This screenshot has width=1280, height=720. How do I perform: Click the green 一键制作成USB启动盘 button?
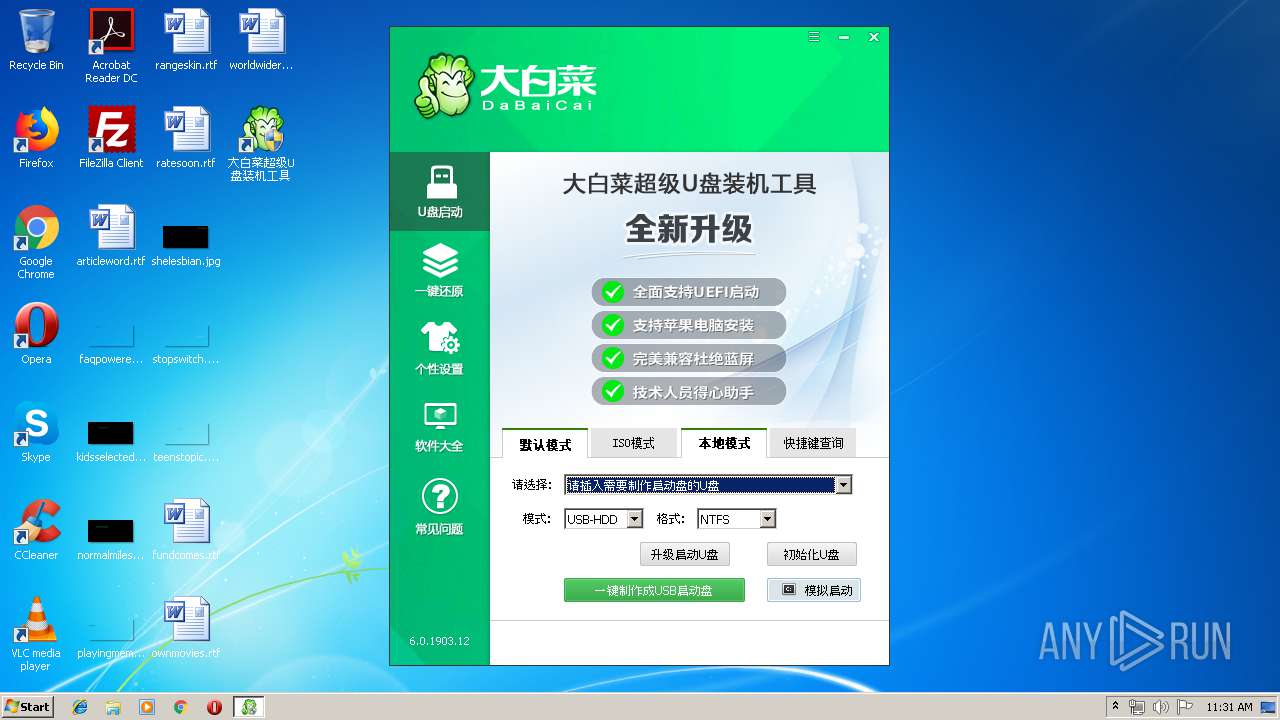[x=654, y=590]
